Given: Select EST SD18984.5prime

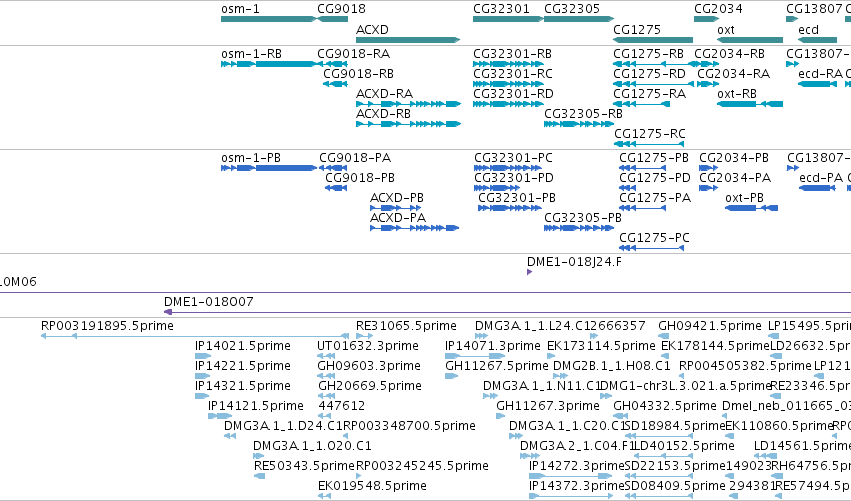Looking at the screenshot, I should point(658,436).
